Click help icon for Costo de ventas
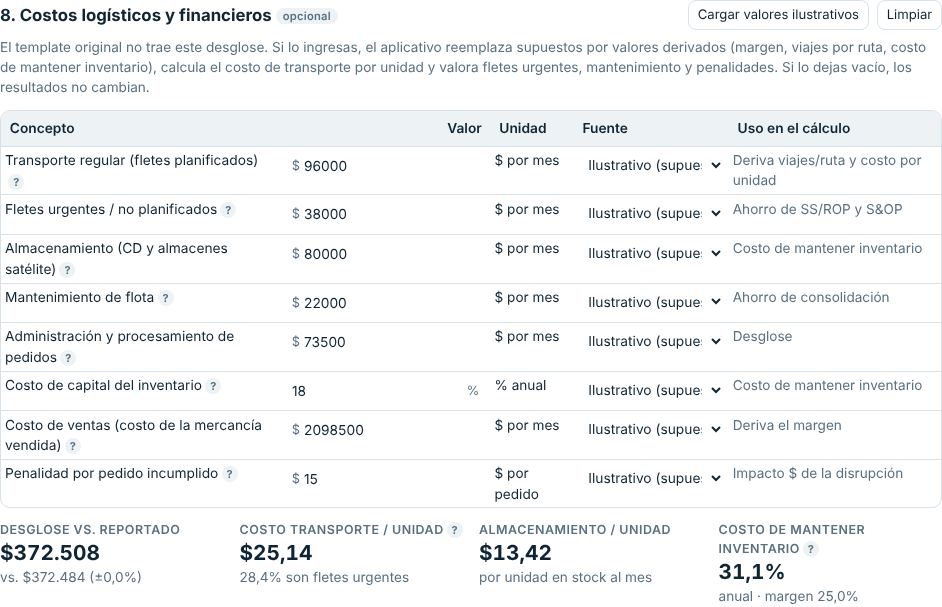Image resolution: width=942 pixels, height=607 pixels. point(72,446)
